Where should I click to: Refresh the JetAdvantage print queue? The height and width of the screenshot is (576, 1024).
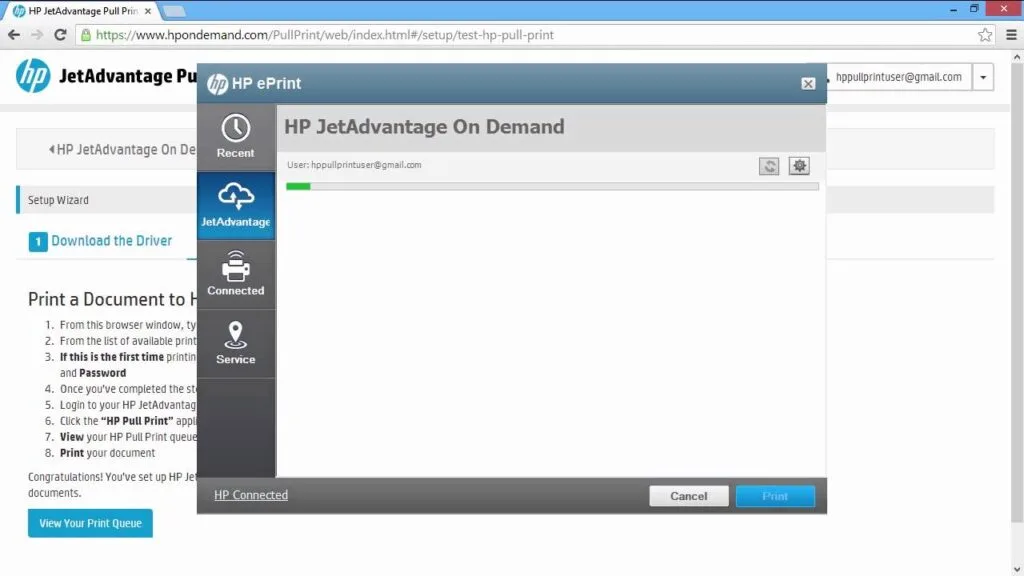point(768,165)
